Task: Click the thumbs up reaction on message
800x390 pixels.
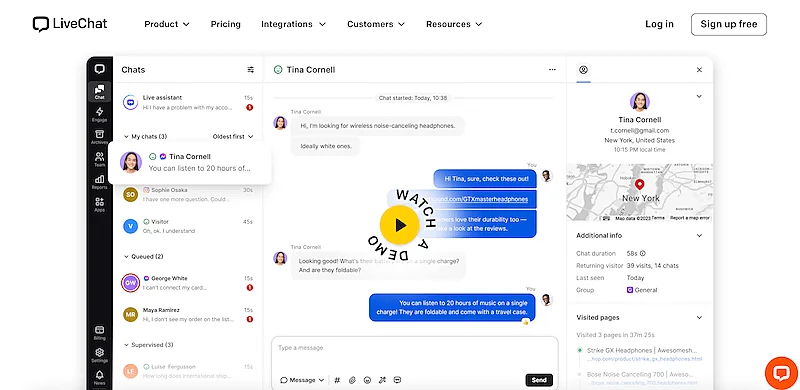Action: [x=526, y=322]
